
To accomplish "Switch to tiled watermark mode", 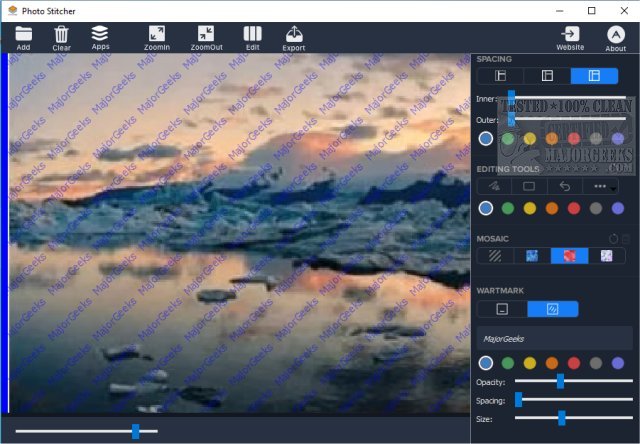I will point(553,309).
